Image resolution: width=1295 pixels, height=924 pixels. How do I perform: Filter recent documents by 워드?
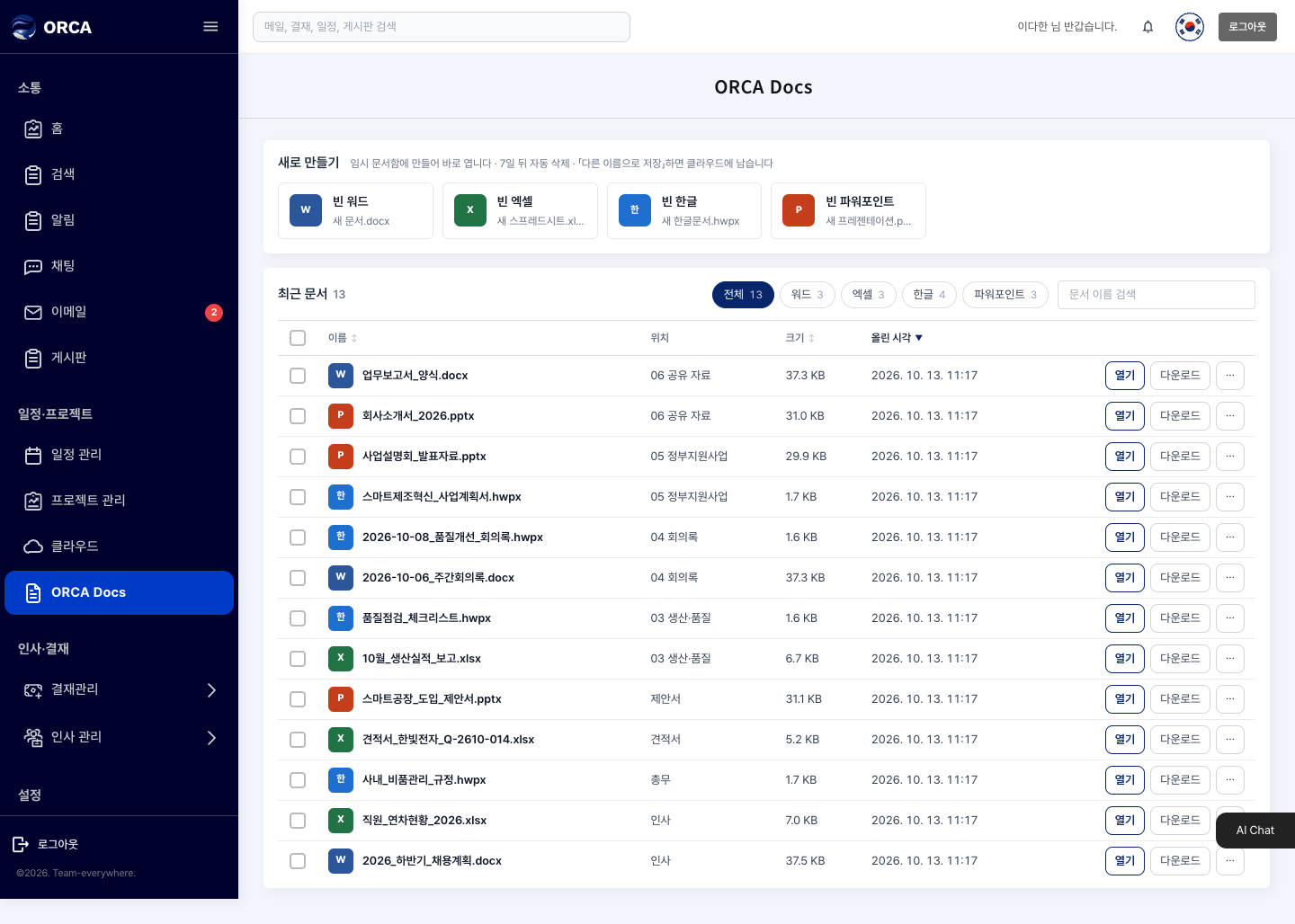point(808,295)
